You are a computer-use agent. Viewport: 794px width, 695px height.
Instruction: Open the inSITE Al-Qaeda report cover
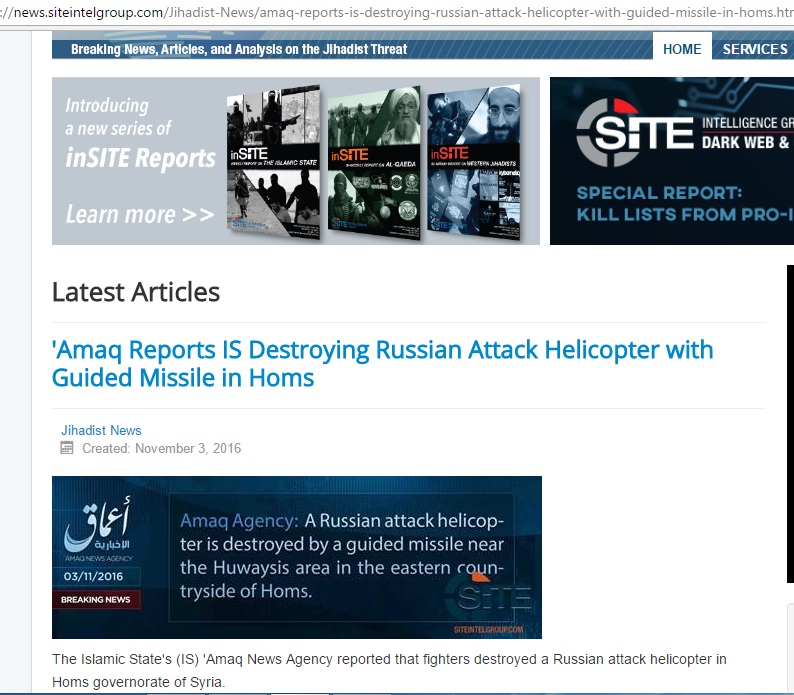(x=374, y=162)
